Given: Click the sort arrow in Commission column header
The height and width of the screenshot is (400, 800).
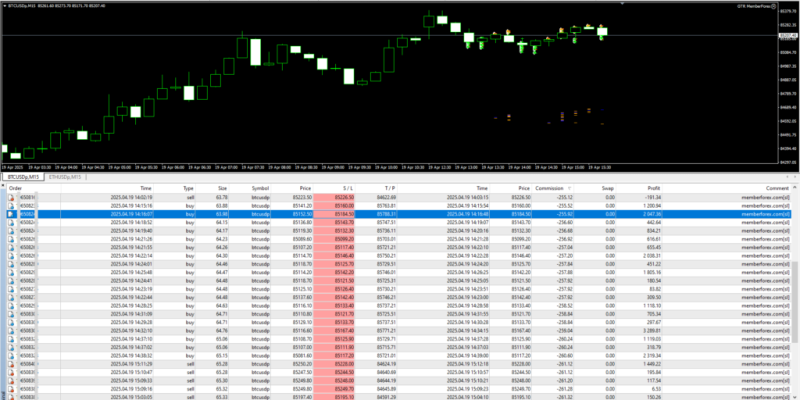Looking at the screenshot, I should [569, 187].
